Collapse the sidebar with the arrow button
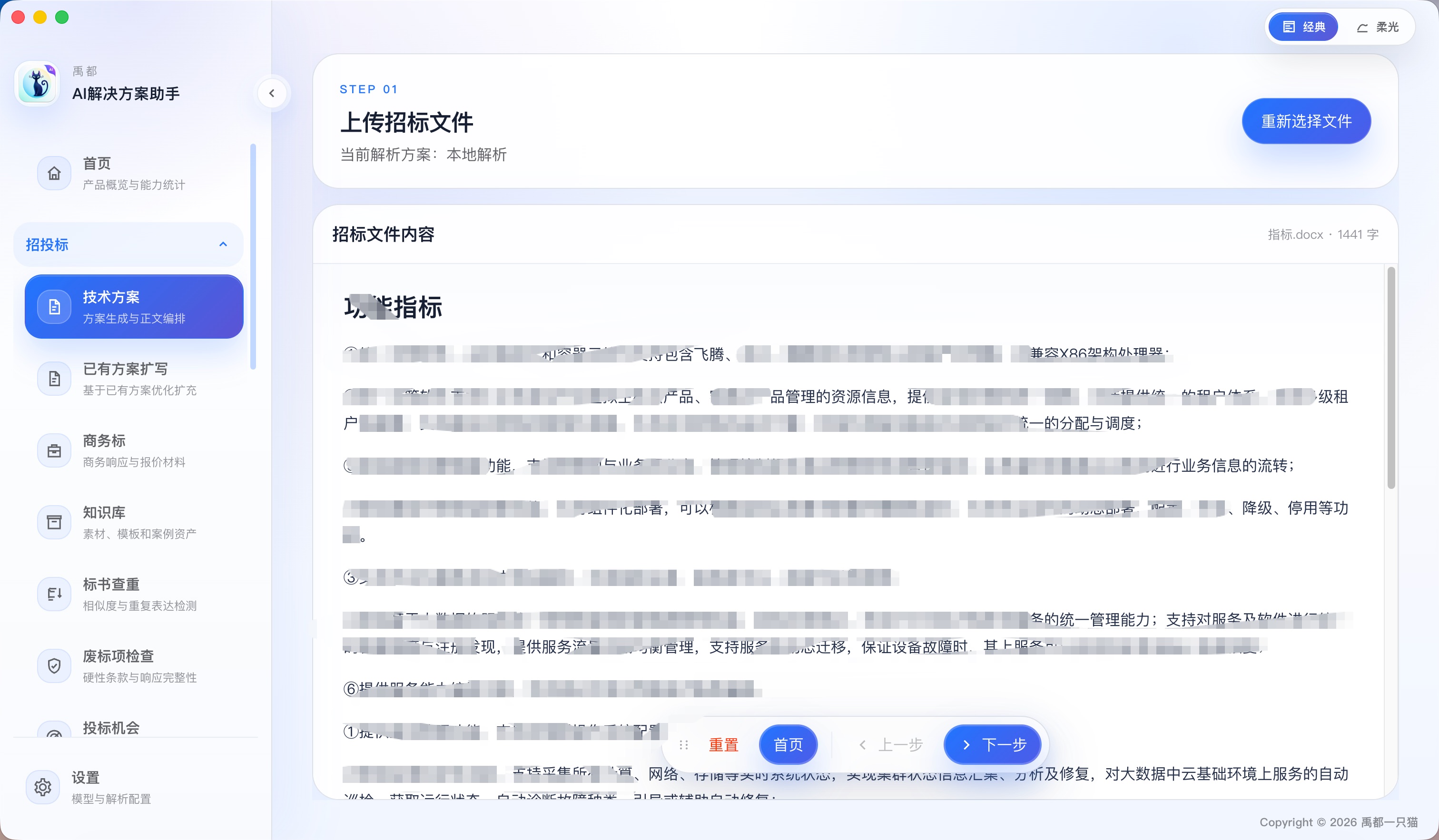The width and height of the screenshot is (1439, 840). tap(272, 93)
